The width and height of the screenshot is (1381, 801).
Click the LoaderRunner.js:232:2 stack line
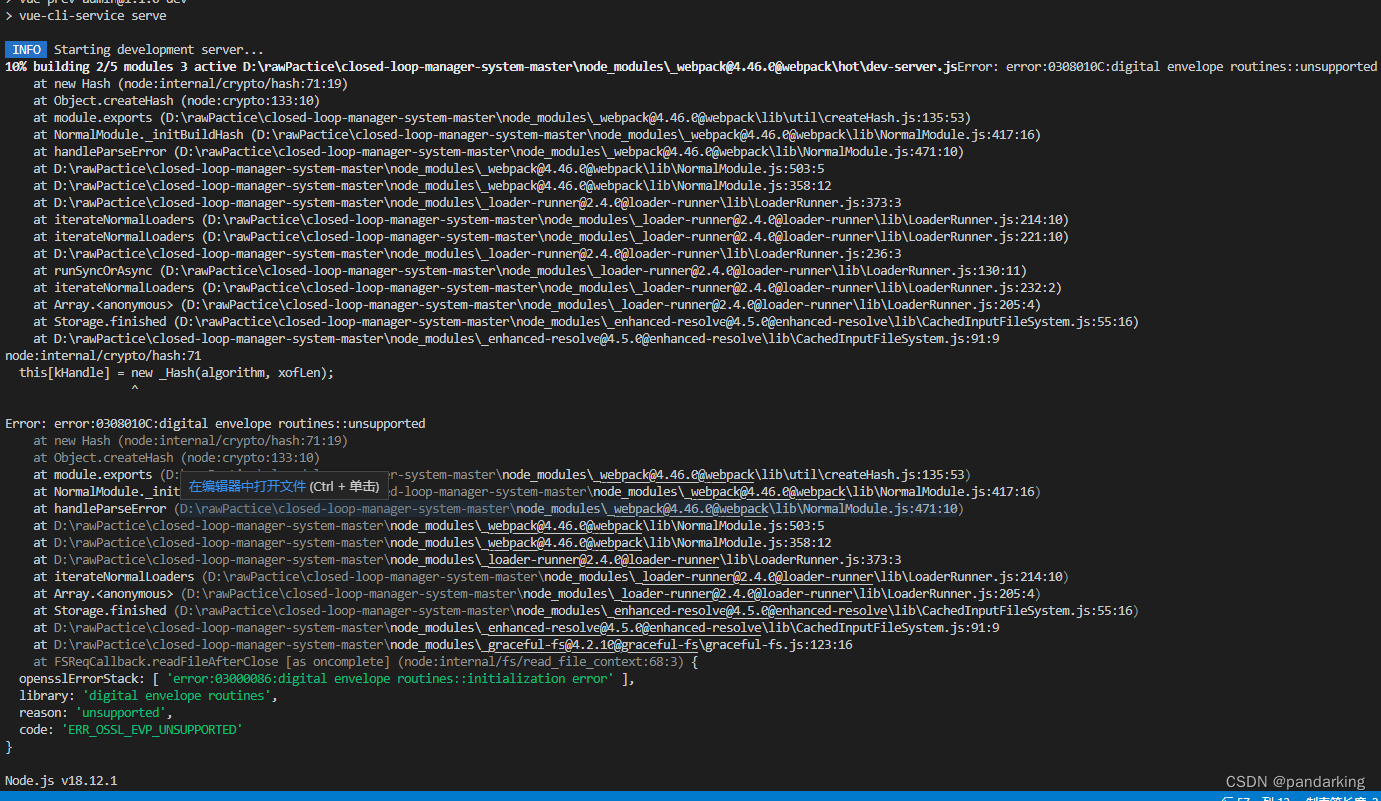click(x=547, y=287)
